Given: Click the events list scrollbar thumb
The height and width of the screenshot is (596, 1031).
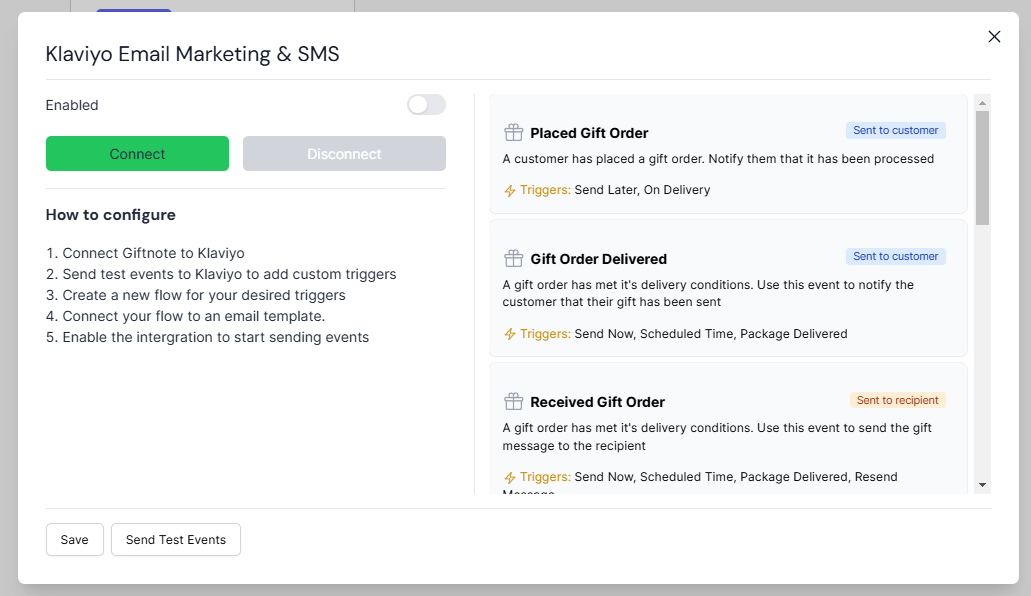Looking at the screenshot, I should coord(982,168).
